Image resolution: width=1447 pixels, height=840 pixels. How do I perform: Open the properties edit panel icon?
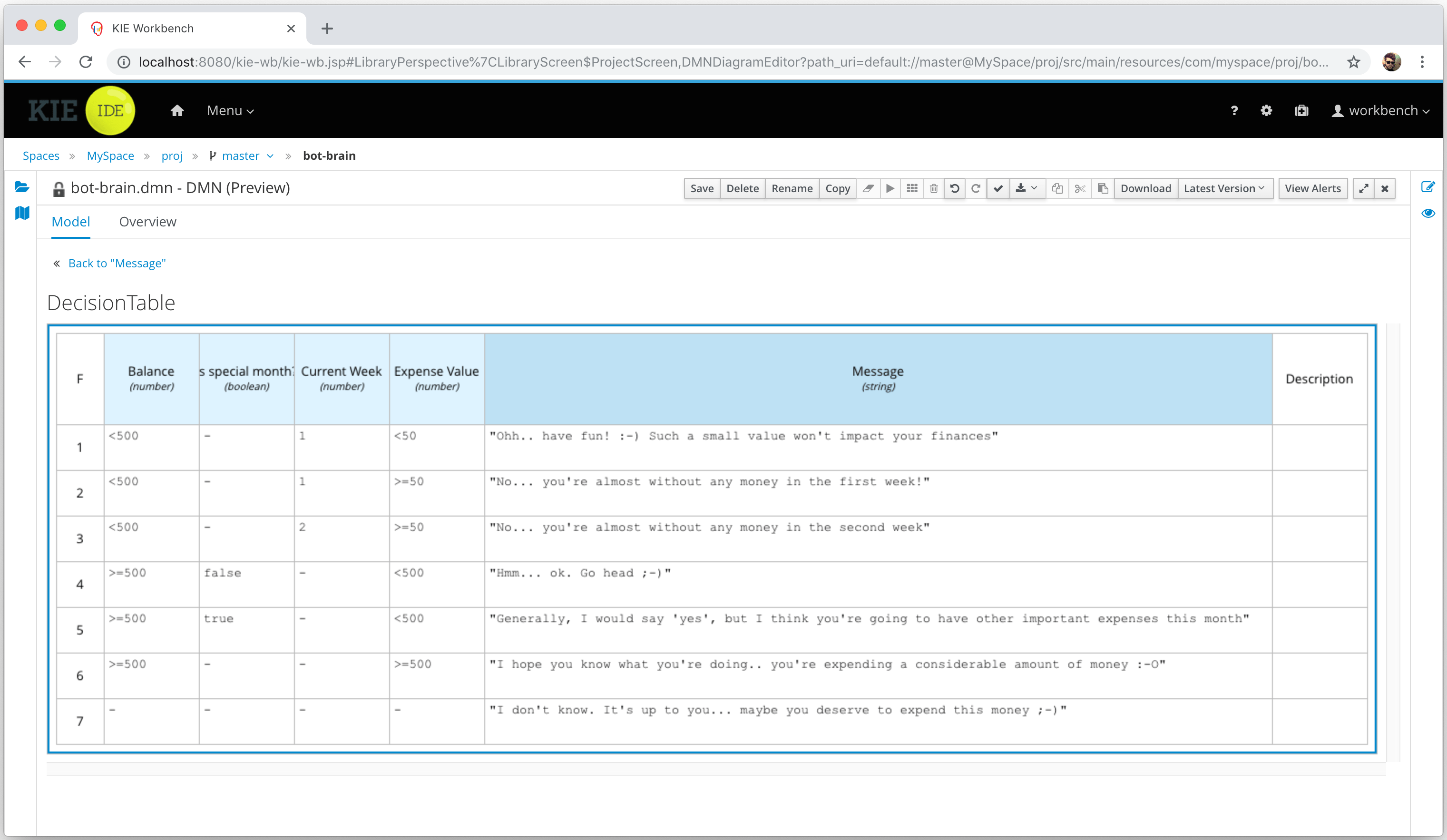point(1428,186)
